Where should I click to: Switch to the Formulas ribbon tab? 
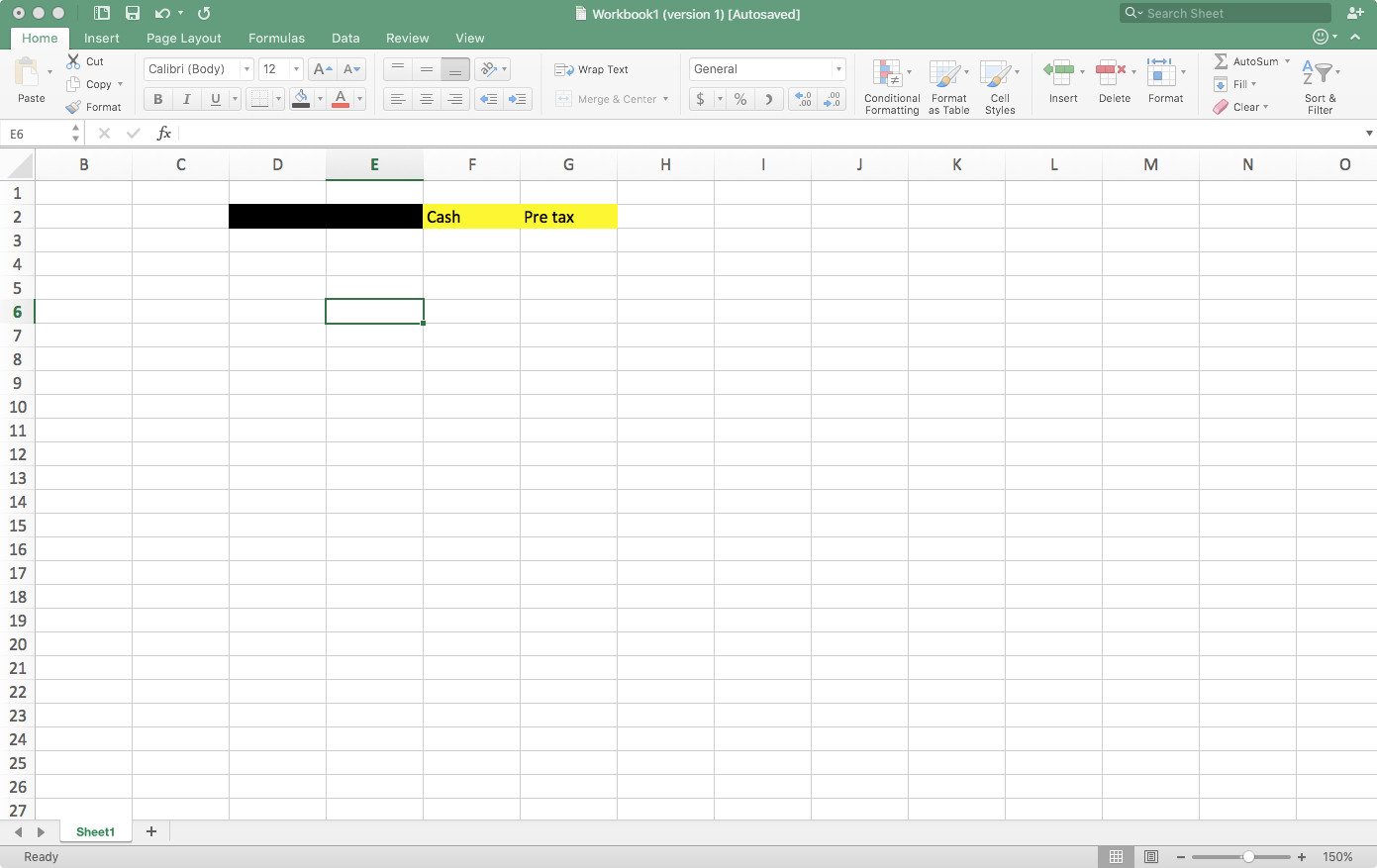click(275, 38)
